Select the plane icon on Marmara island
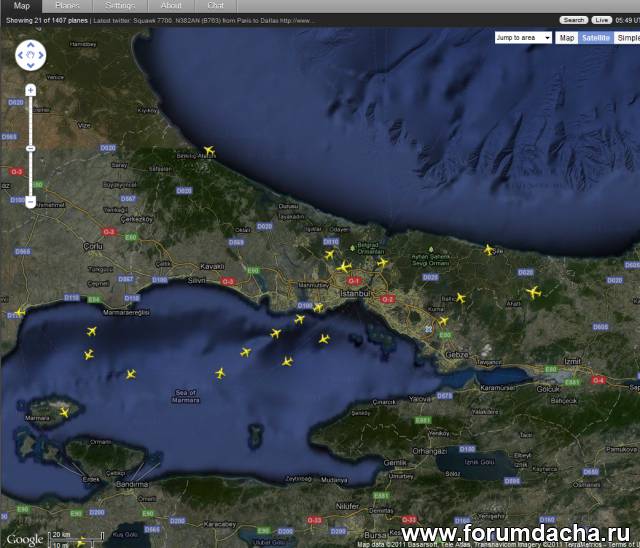 65,412
